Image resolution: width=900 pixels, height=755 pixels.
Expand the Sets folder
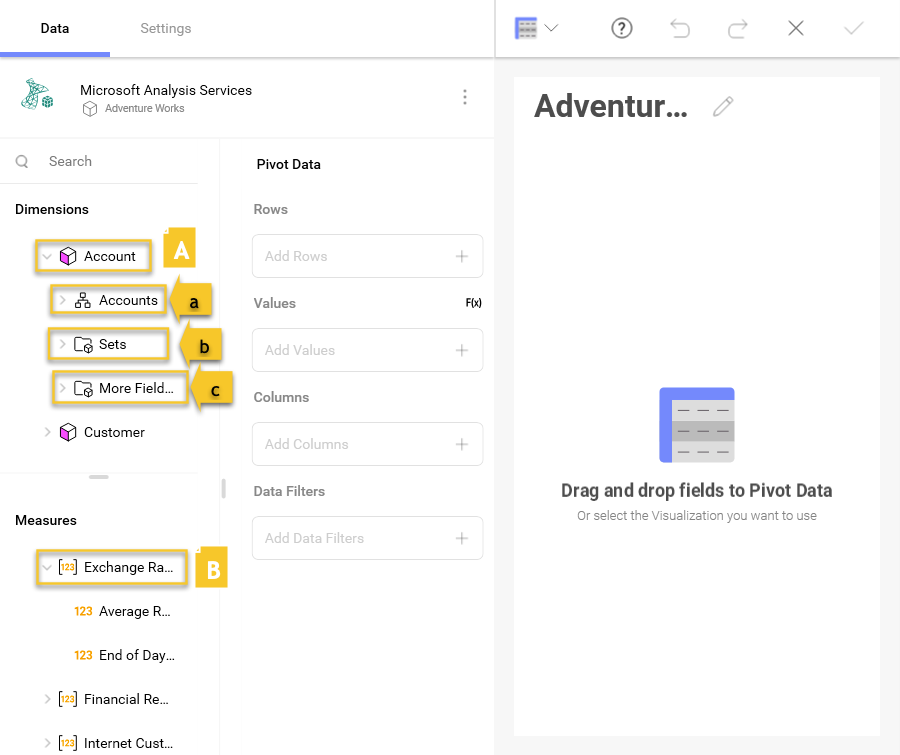pyautogui.click(x=62, y=345)
